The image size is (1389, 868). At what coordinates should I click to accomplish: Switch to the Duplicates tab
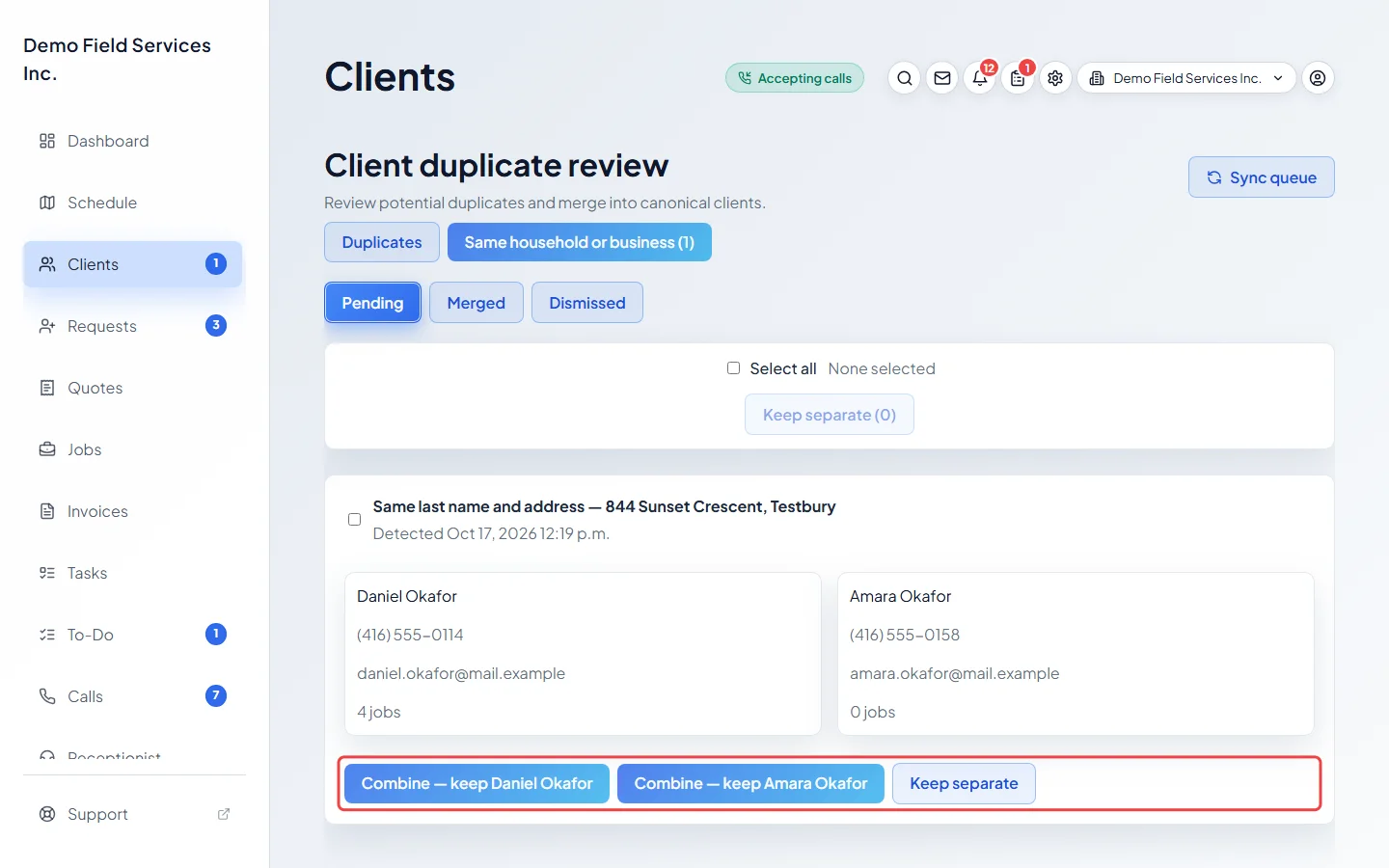[x=382, y=242]
